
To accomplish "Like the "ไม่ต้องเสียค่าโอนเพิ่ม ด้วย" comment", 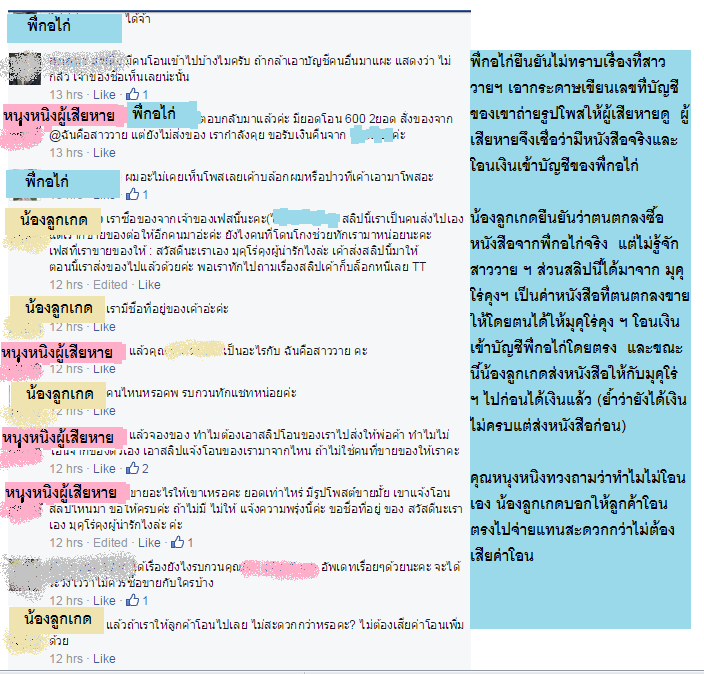I will coord(104,659).
